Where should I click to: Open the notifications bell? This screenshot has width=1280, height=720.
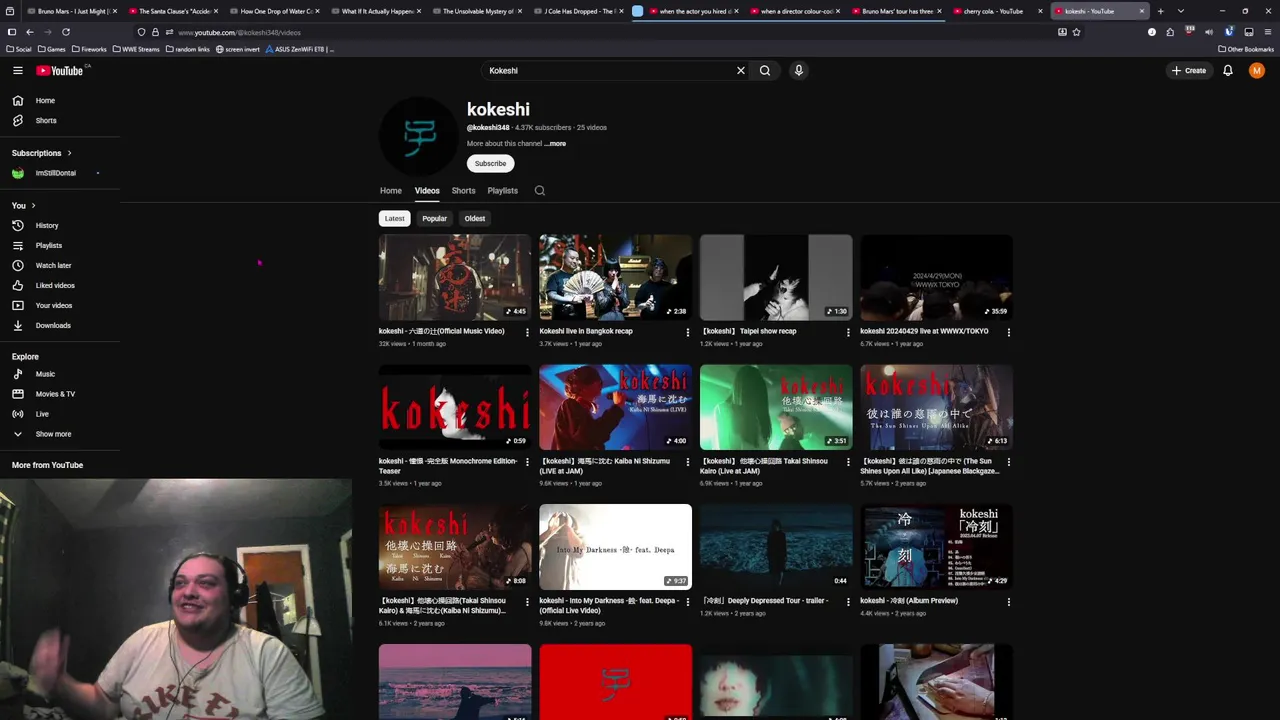[1228, 71]
